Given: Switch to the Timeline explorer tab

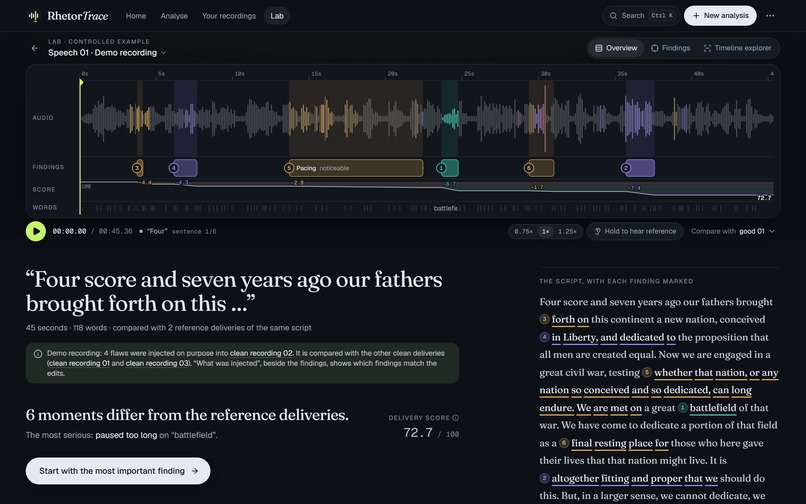Looking at the screenshot, I should pos(737,48).
